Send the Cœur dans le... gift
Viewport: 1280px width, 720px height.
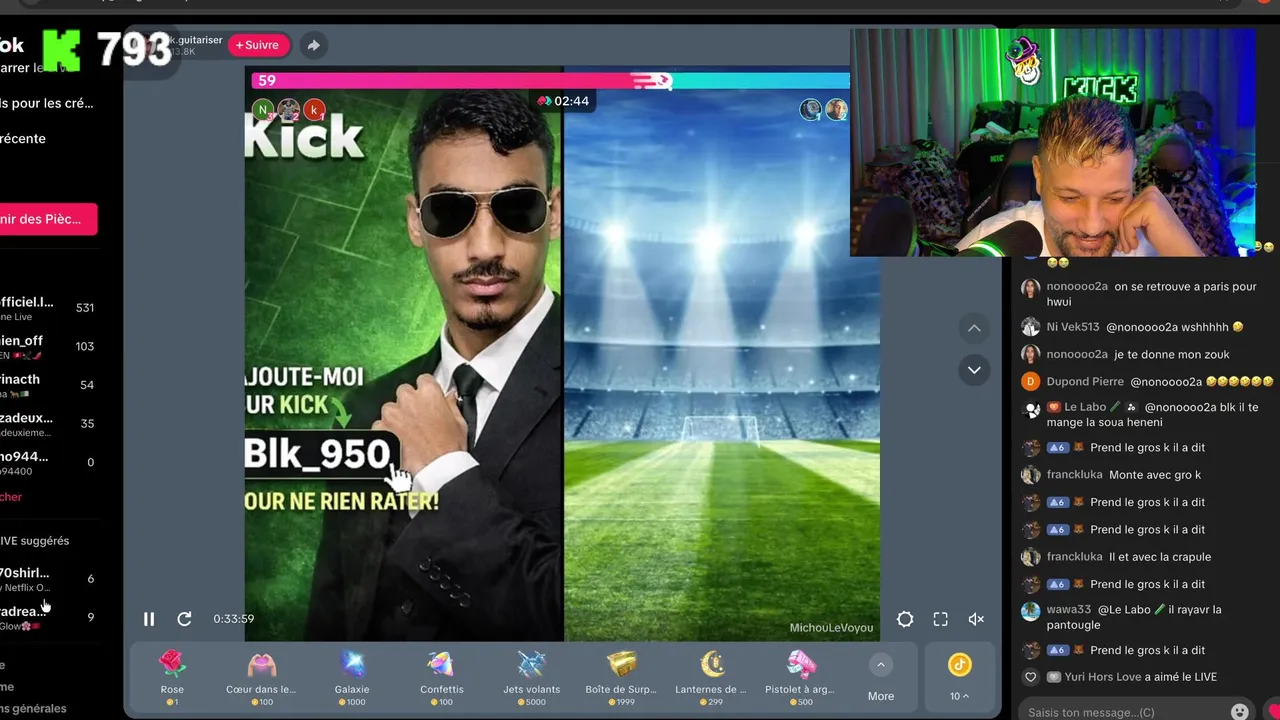click(x=261, y=677)
